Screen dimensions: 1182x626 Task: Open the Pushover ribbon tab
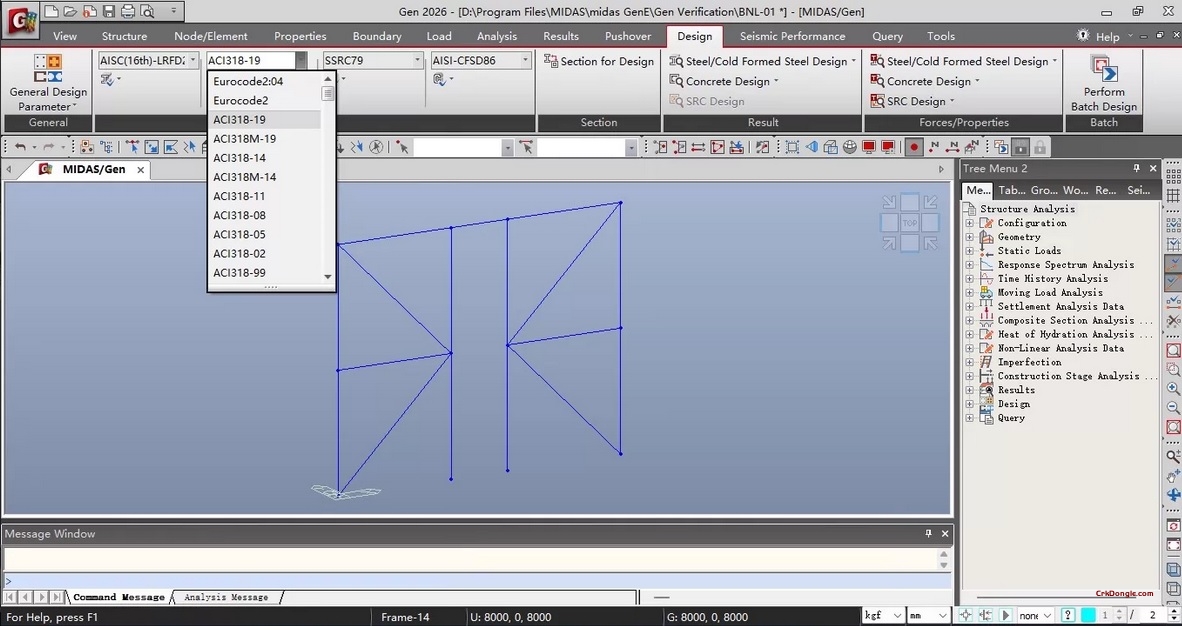628,36
